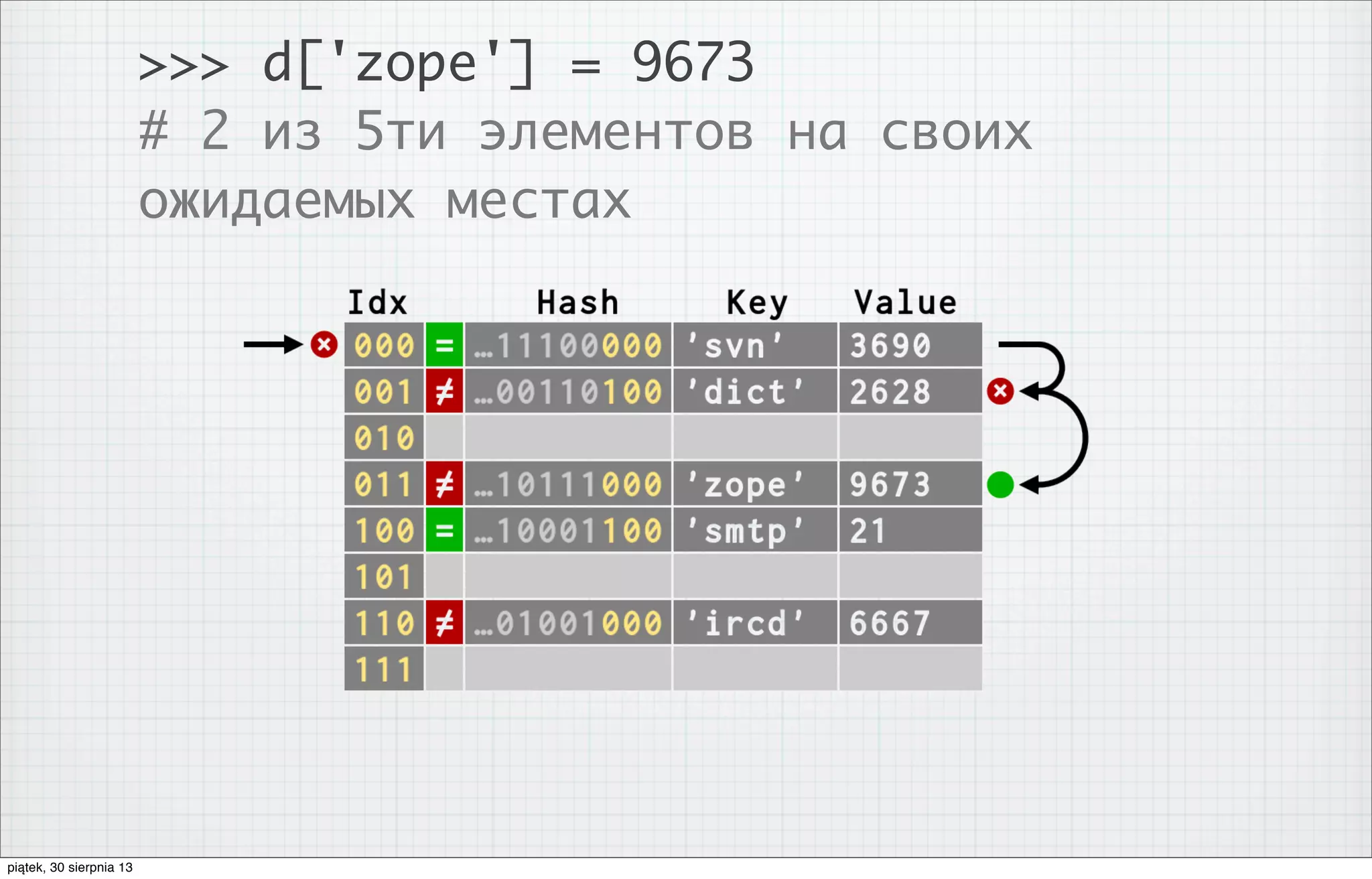Select the green equals marker in row 000
The height and width of the screenshot is (879, 1372).
tap(444, 344)
